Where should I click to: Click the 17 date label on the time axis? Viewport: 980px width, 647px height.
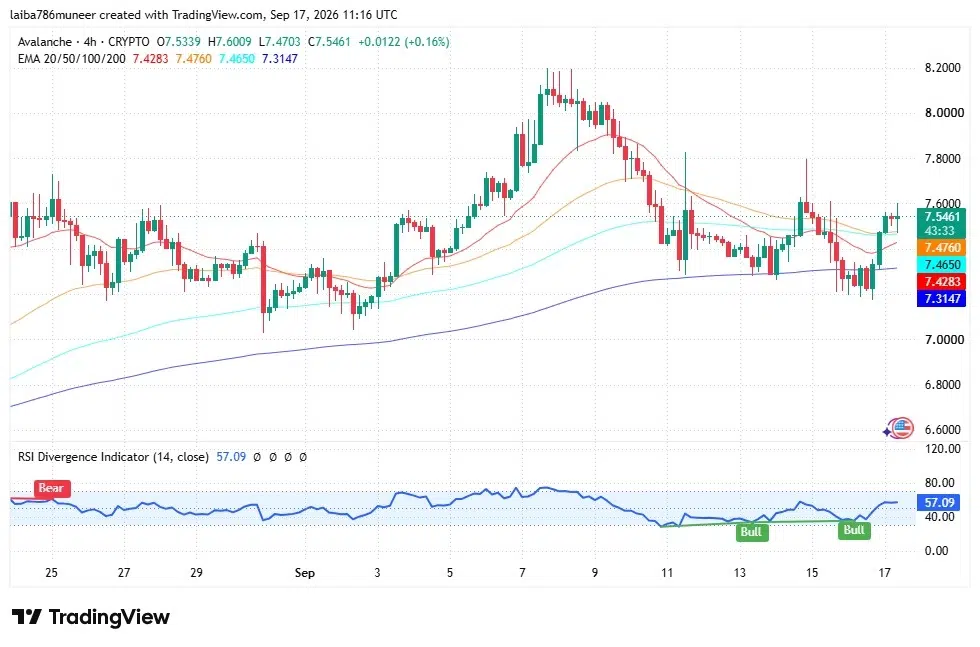pyautogui.click(x=884, y=573)
